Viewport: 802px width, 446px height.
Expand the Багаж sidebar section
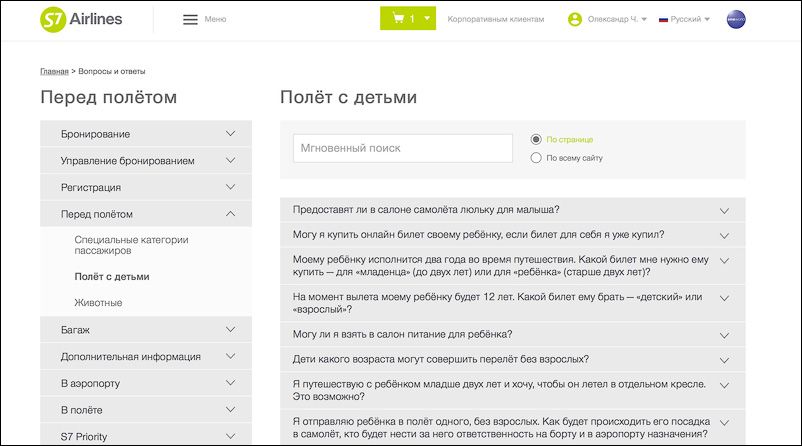coord(146,329)
